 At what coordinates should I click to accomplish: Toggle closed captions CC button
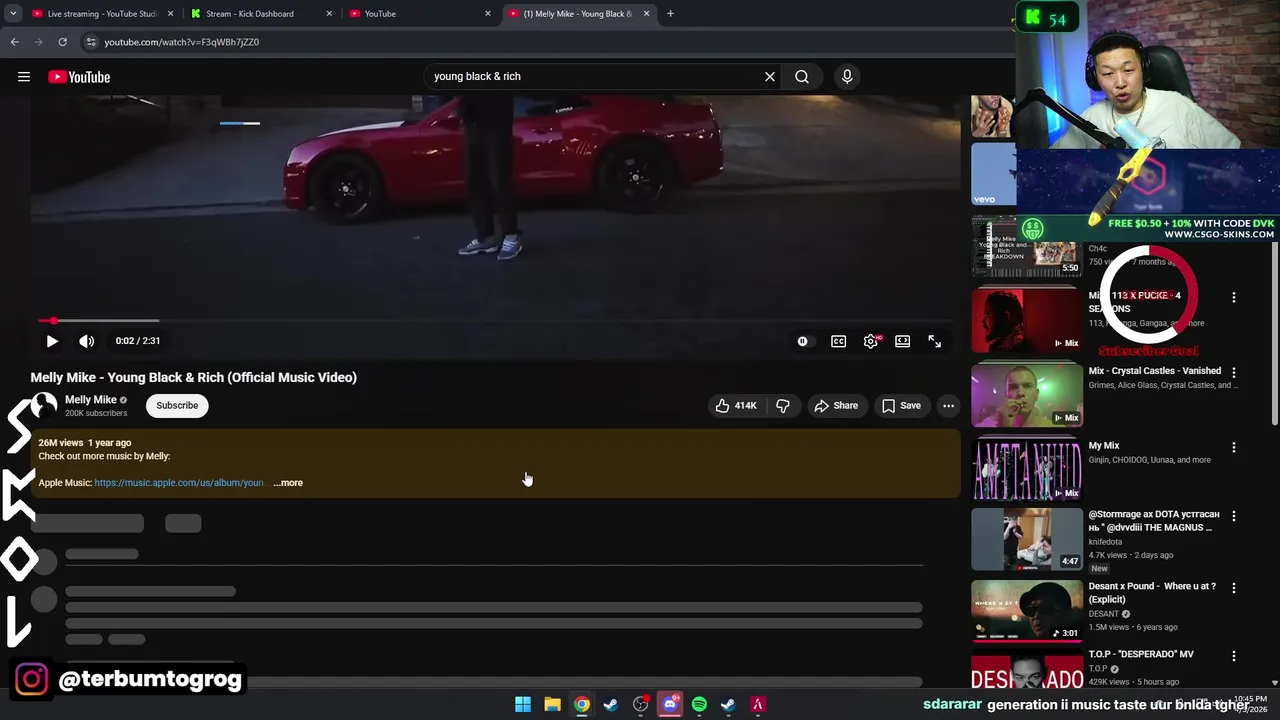[x=838, y=341]
